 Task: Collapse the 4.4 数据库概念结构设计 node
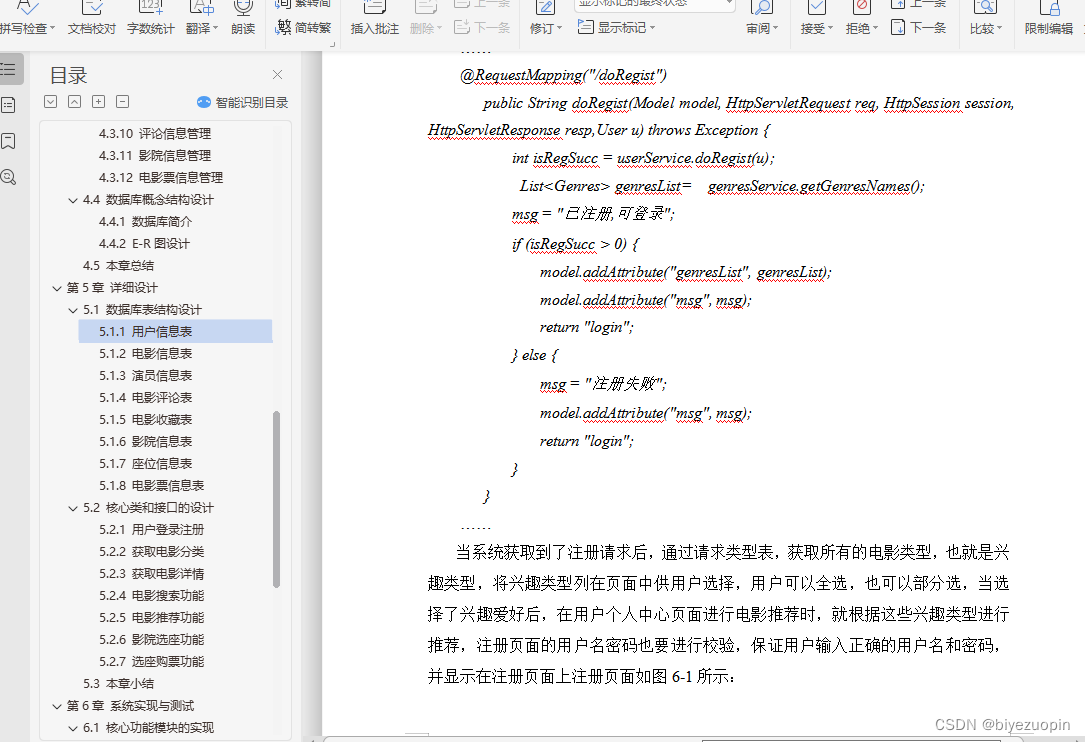click(73, 200)
